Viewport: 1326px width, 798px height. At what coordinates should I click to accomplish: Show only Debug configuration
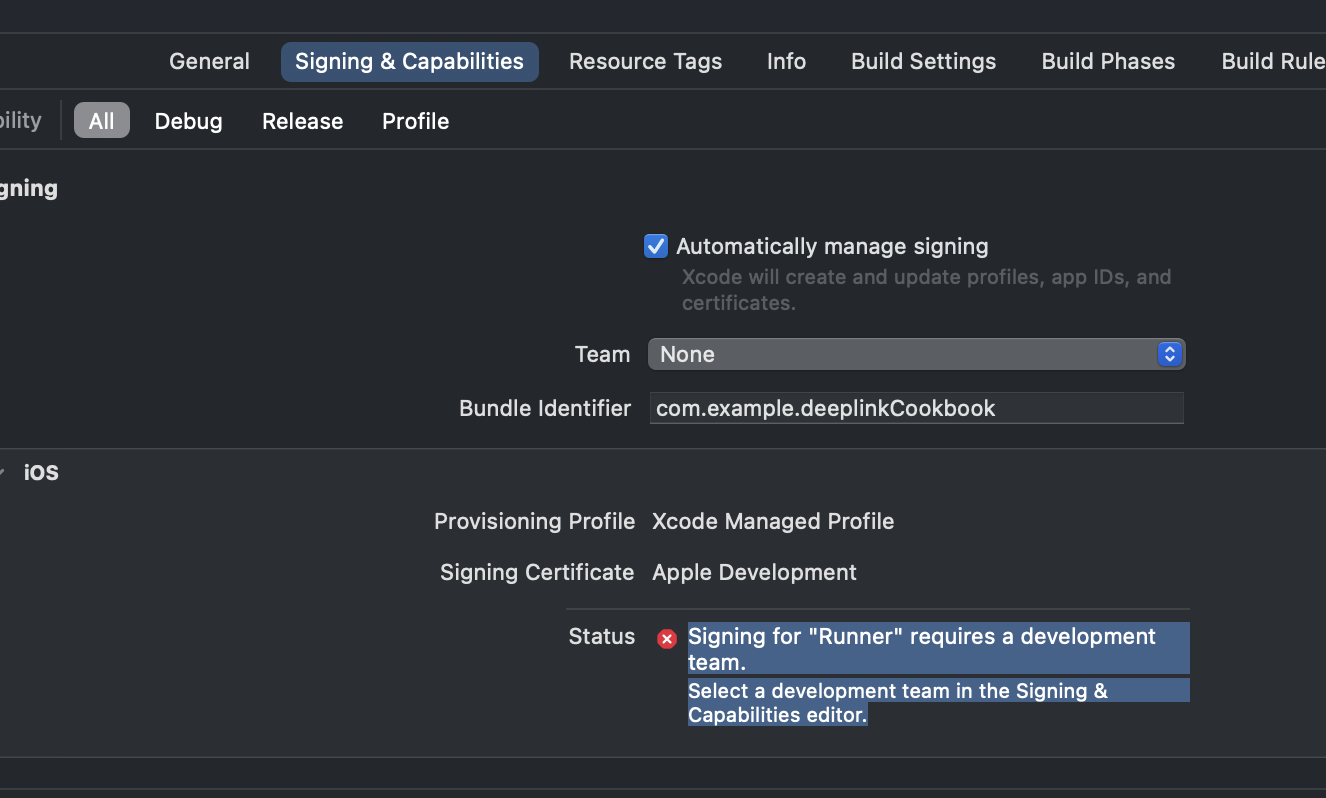(x=188, y=121)
